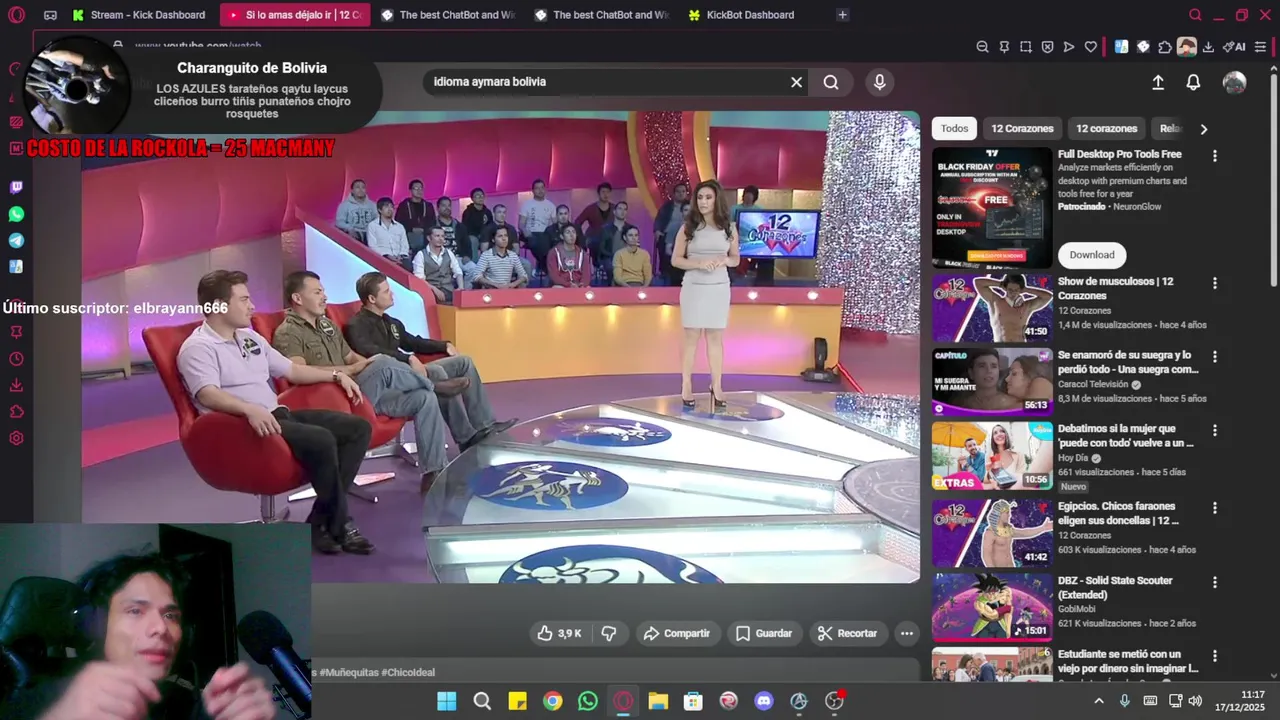Open menu for 'DBZ - Solid State Scouter'
The image size is (1280, 720).
click(1215, 582)
